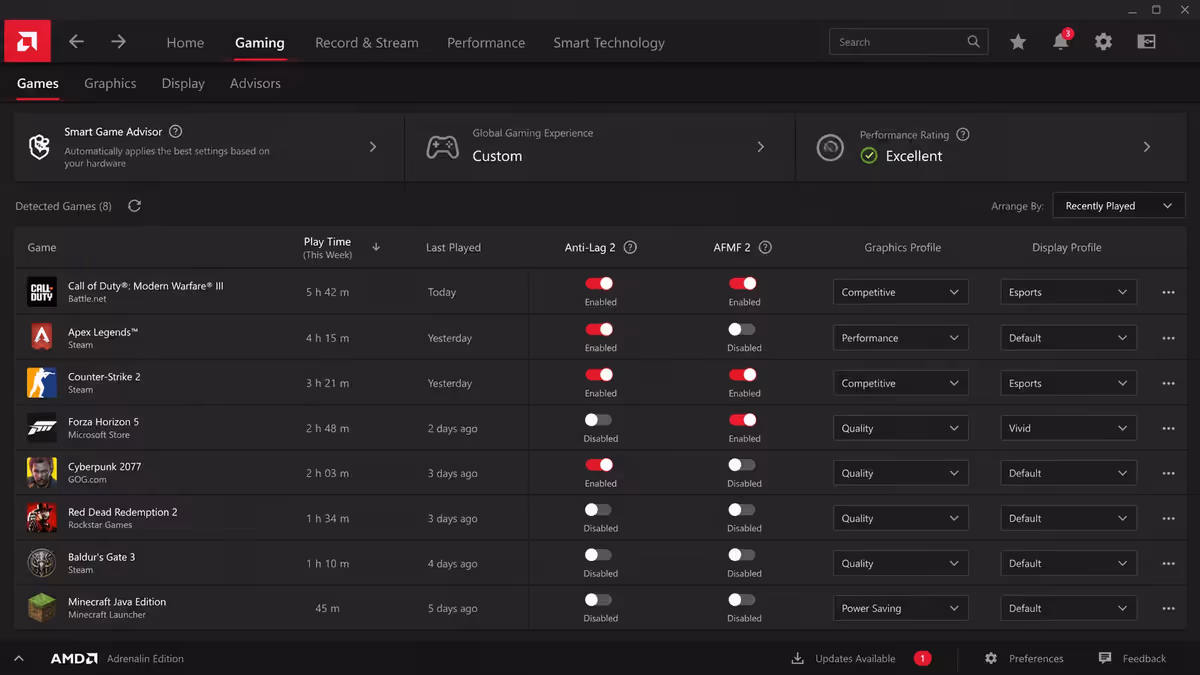This screenshot has width=1200, height=675.
Task: Refresh the detected games list
Action: (134, 206)
